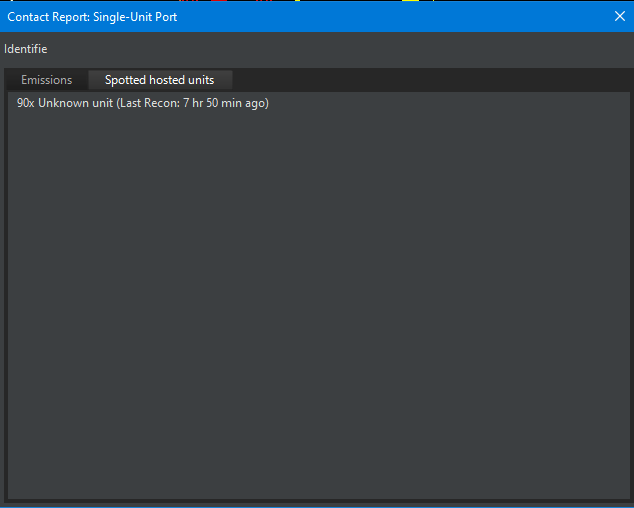The image size is (634, 508).
Task: Click the Identifie label text
Action: click(26, 49)
